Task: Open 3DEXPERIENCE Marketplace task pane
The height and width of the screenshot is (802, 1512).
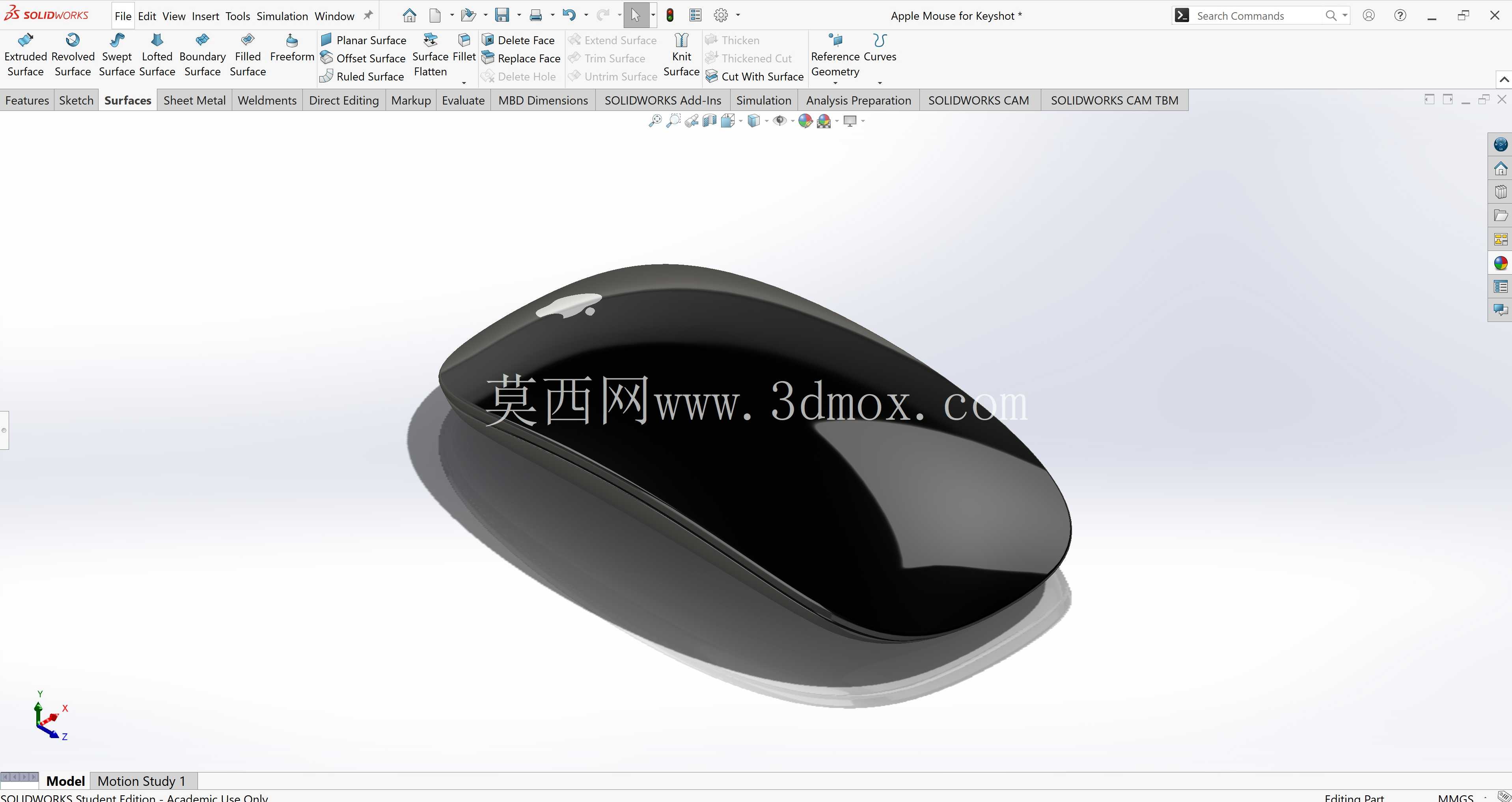Action: pyautogui.click(x=1500, y=144)
